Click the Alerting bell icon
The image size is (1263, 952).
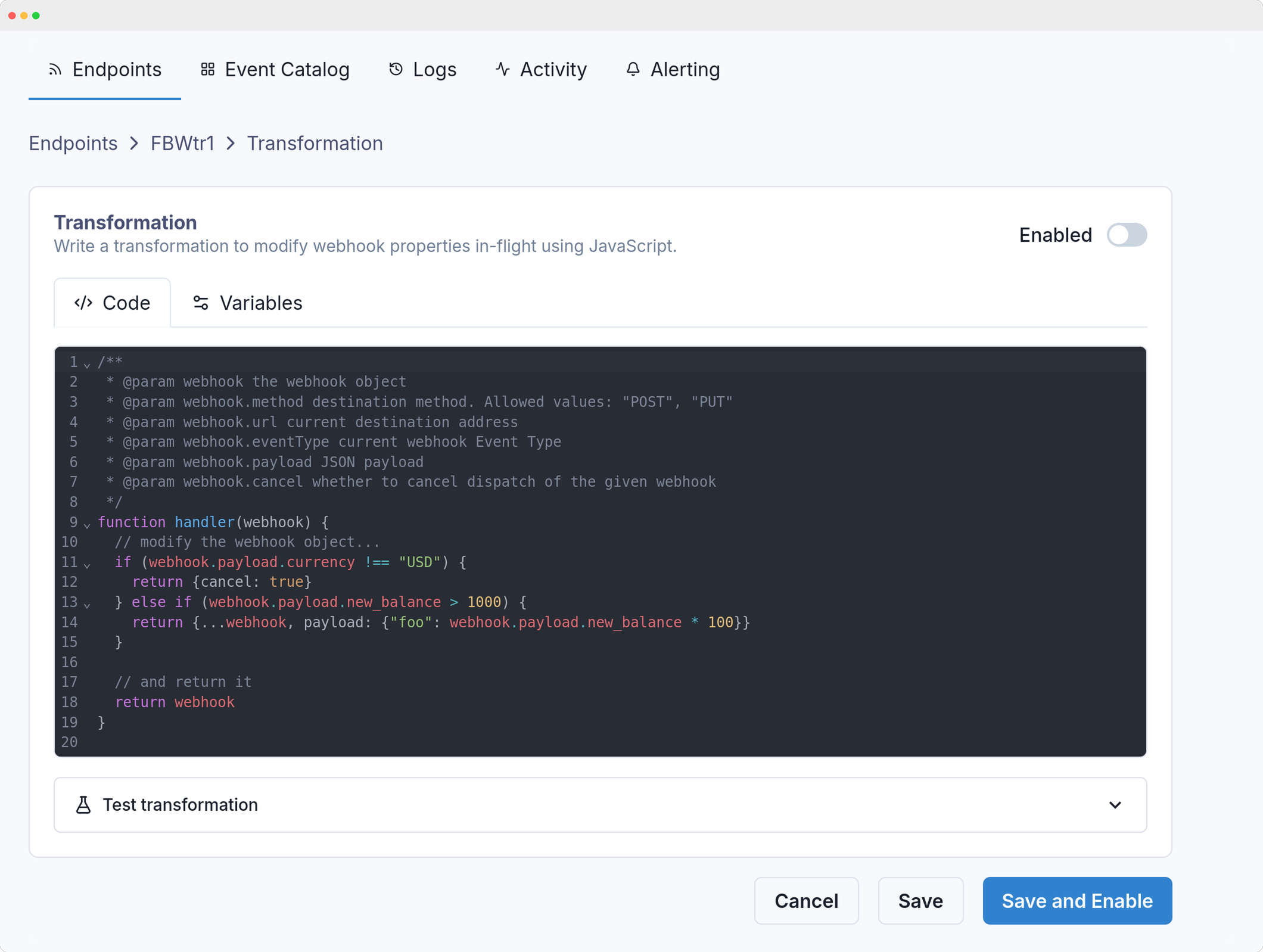(x=633, y=70)
